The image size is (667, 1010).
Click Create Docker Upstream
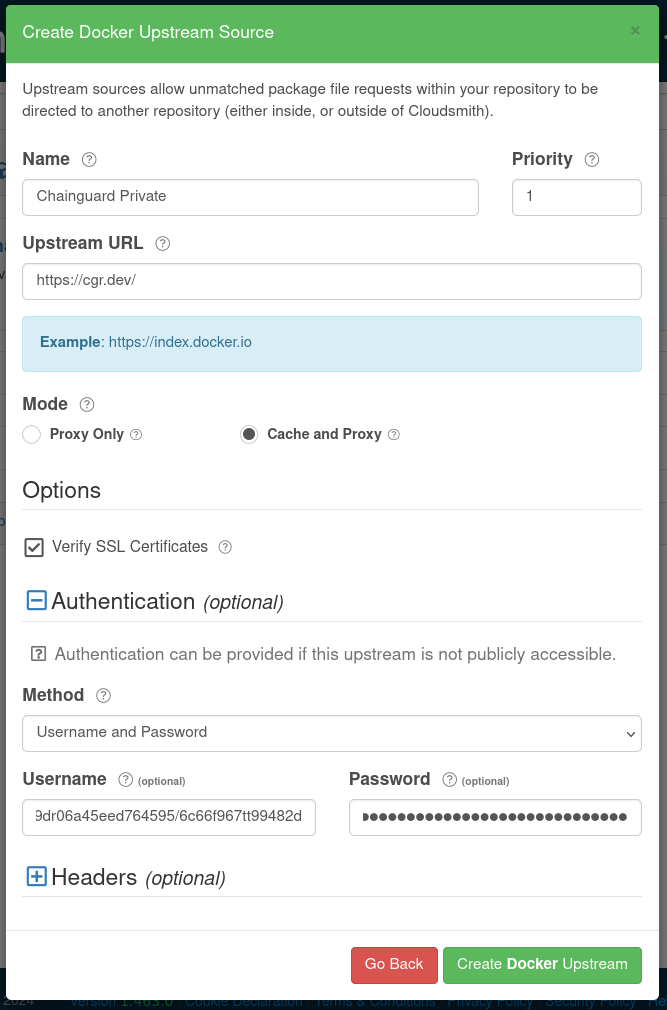[x=542, y=965]
